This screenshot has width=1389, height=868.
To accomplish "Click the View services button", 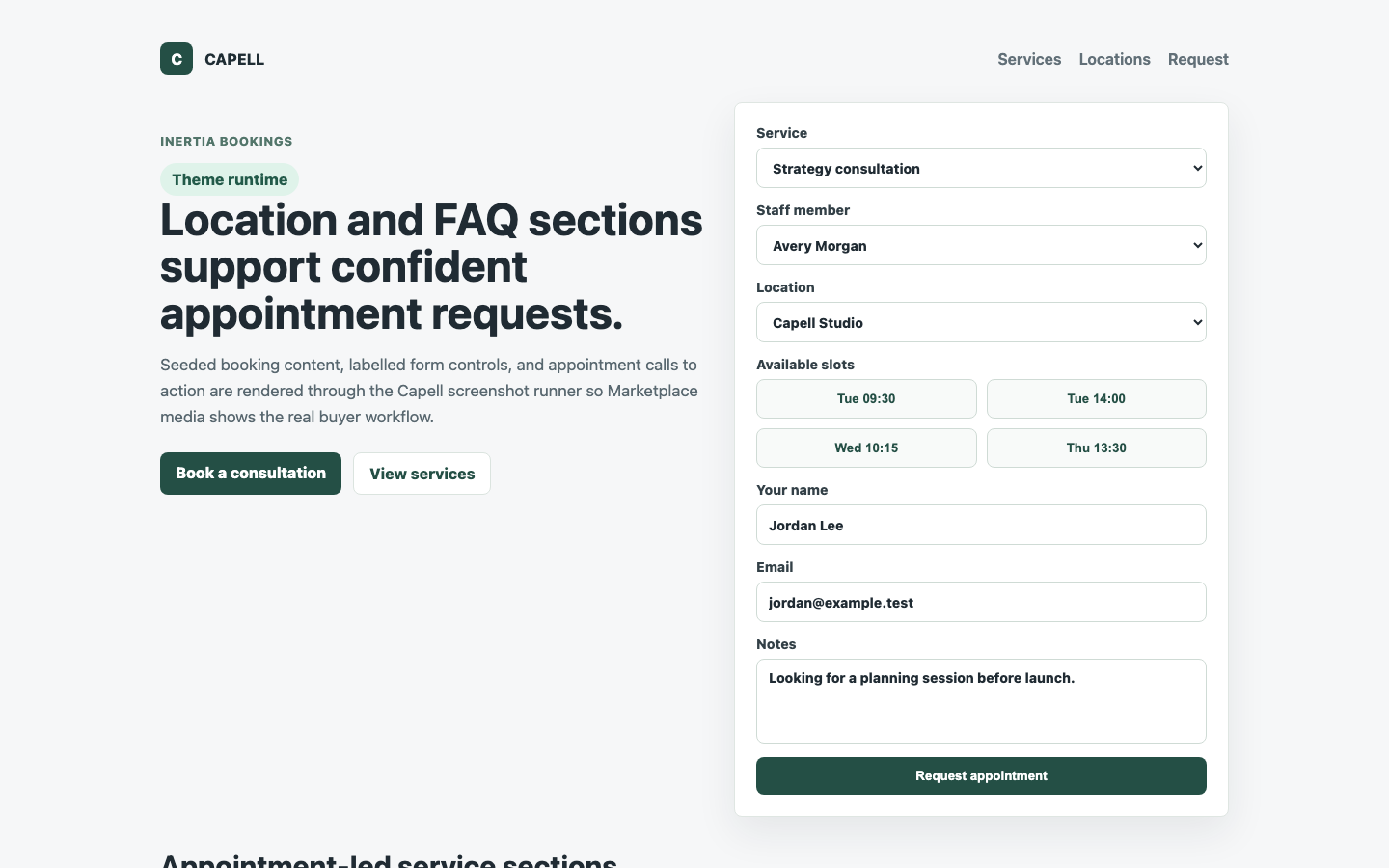I will click(422, 474).
